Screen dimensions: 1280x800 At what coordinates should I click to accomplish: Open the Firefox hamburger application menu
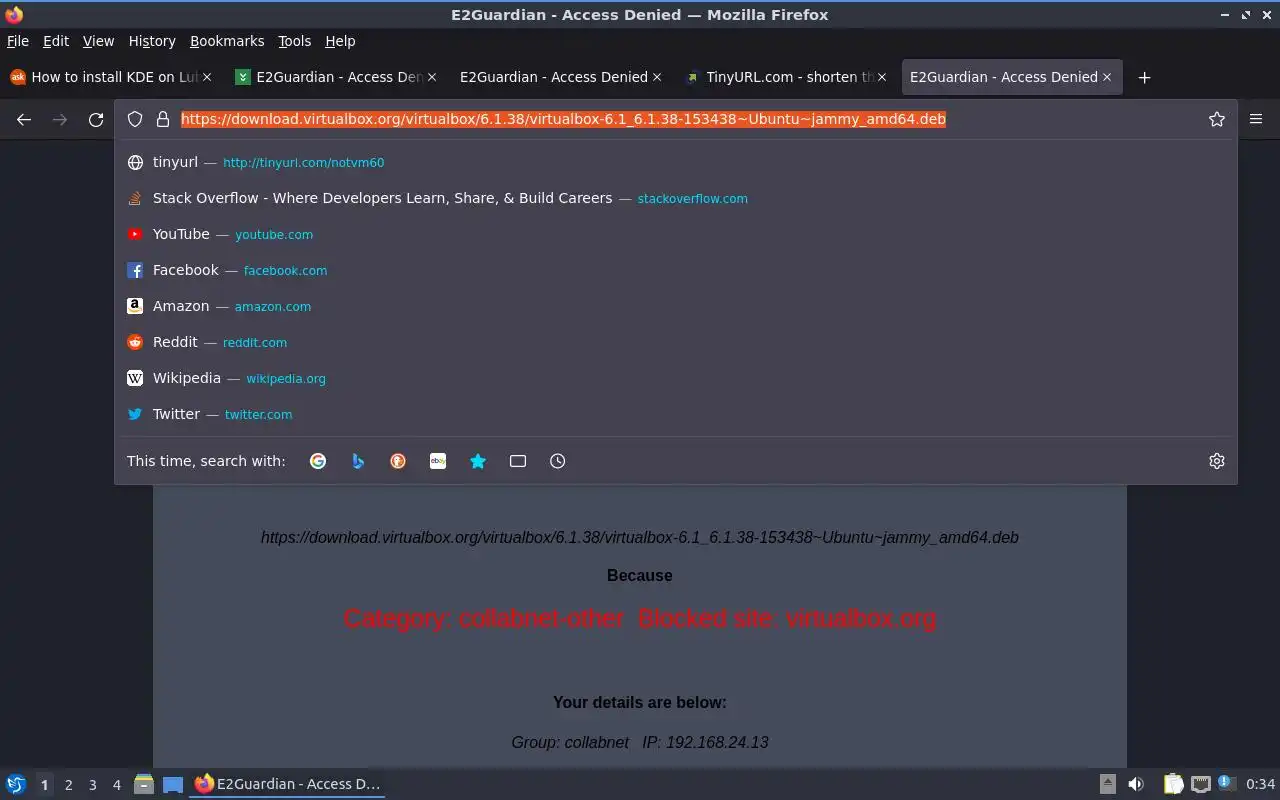pyautogui.click(x=1256, y=119)
